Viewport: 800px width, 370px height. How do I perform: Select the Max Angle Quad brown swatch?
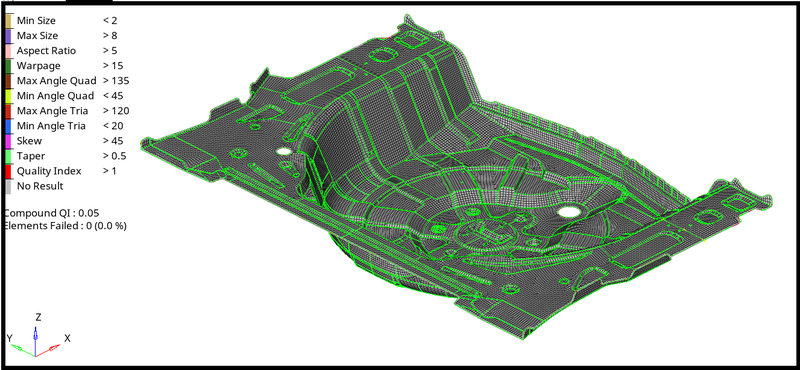tap(8, 81)
